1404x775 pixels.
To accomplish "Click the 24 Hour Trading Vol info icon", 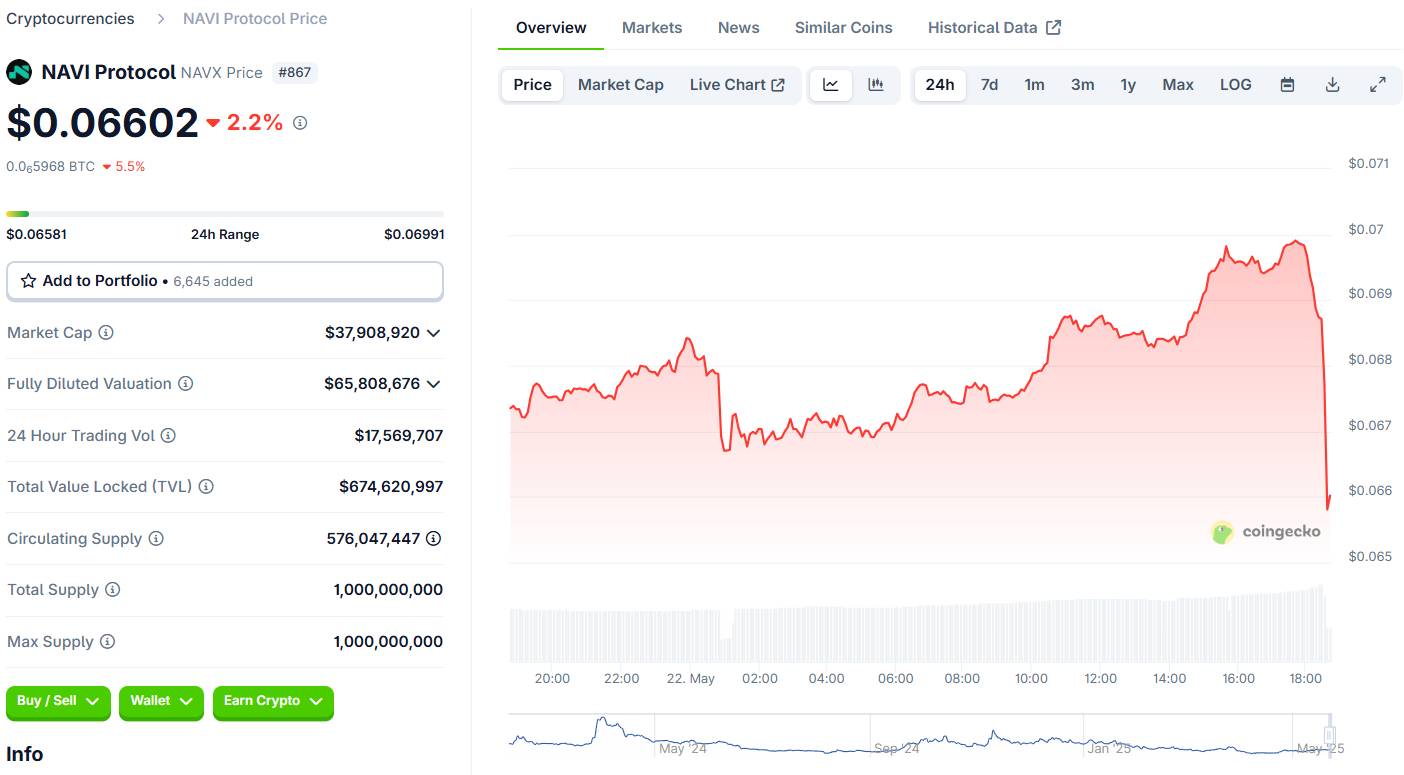I will point(168,436).
